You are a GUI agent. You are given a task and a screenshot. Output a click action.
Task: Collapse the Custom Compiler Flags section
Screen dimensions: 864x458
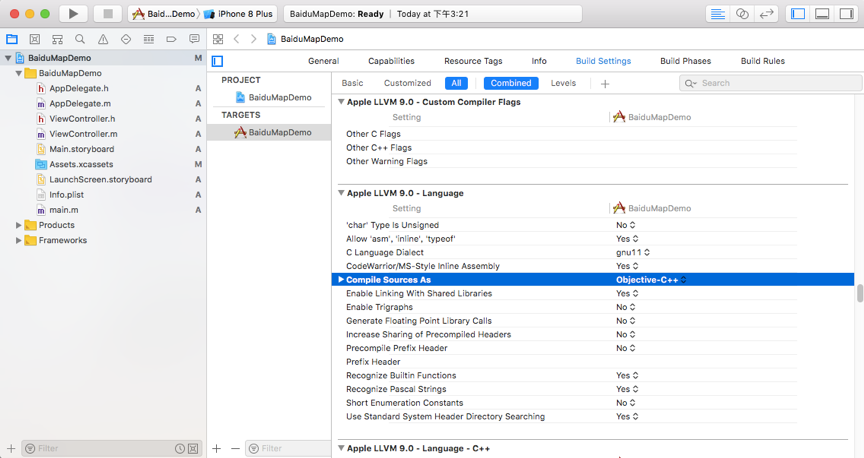click(x=341, y=102)
